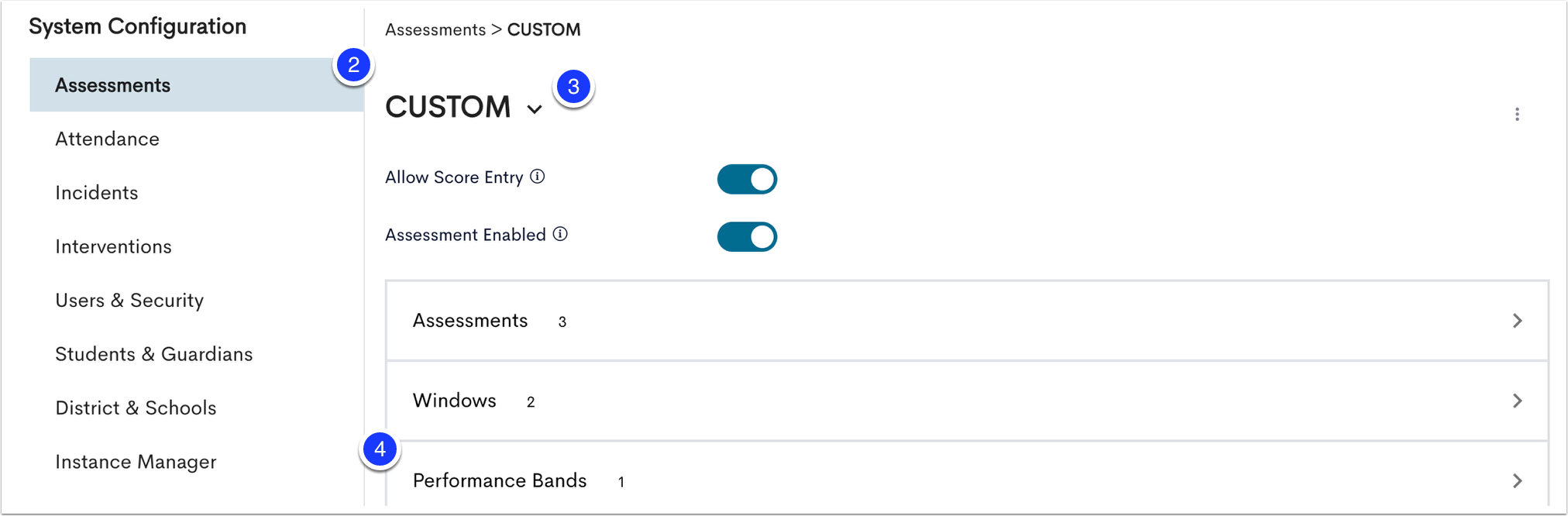
Task: Click the chevron arrow on the Windows row
Action: [x=1517, y=401]
